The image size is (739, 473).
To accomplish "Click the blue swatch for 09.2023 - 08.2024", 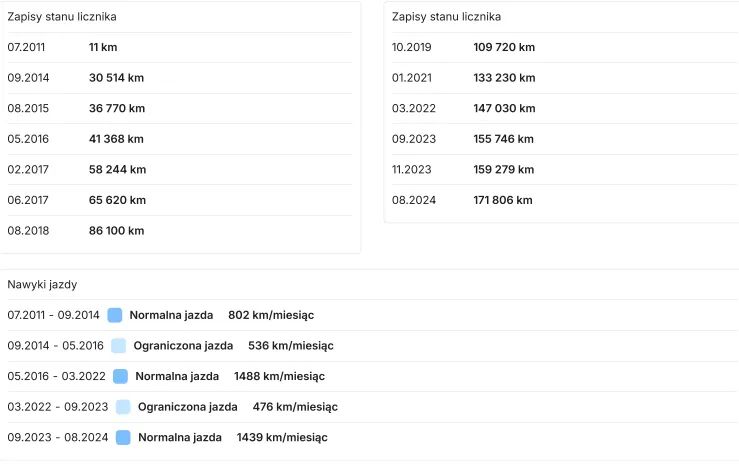I will point(123,437).
